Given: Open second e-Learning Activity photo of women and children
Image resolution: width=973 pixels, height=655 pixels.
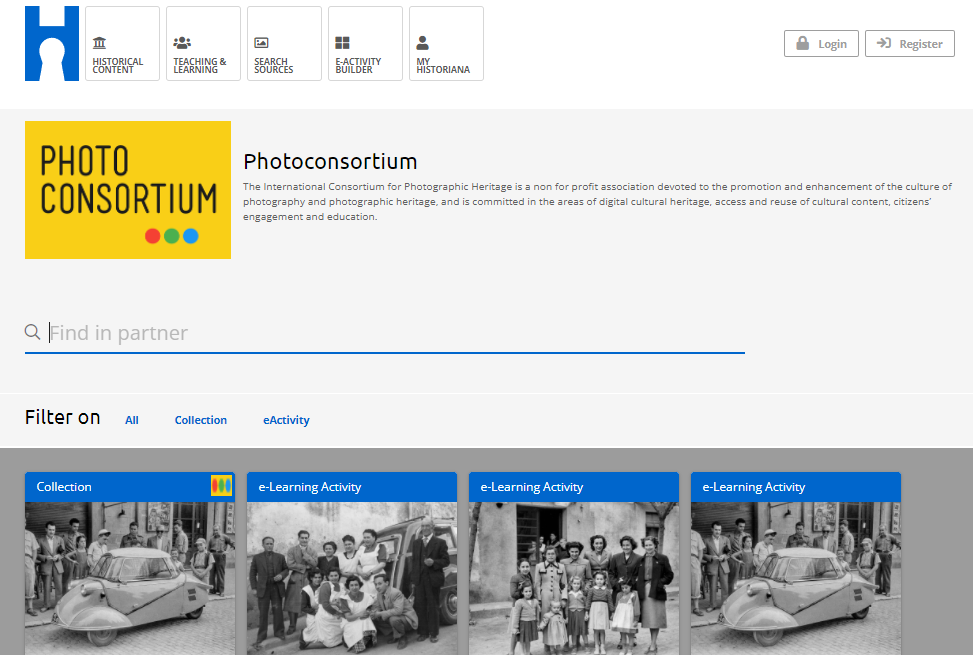Looking at the screenshot, I should [574, 578].
